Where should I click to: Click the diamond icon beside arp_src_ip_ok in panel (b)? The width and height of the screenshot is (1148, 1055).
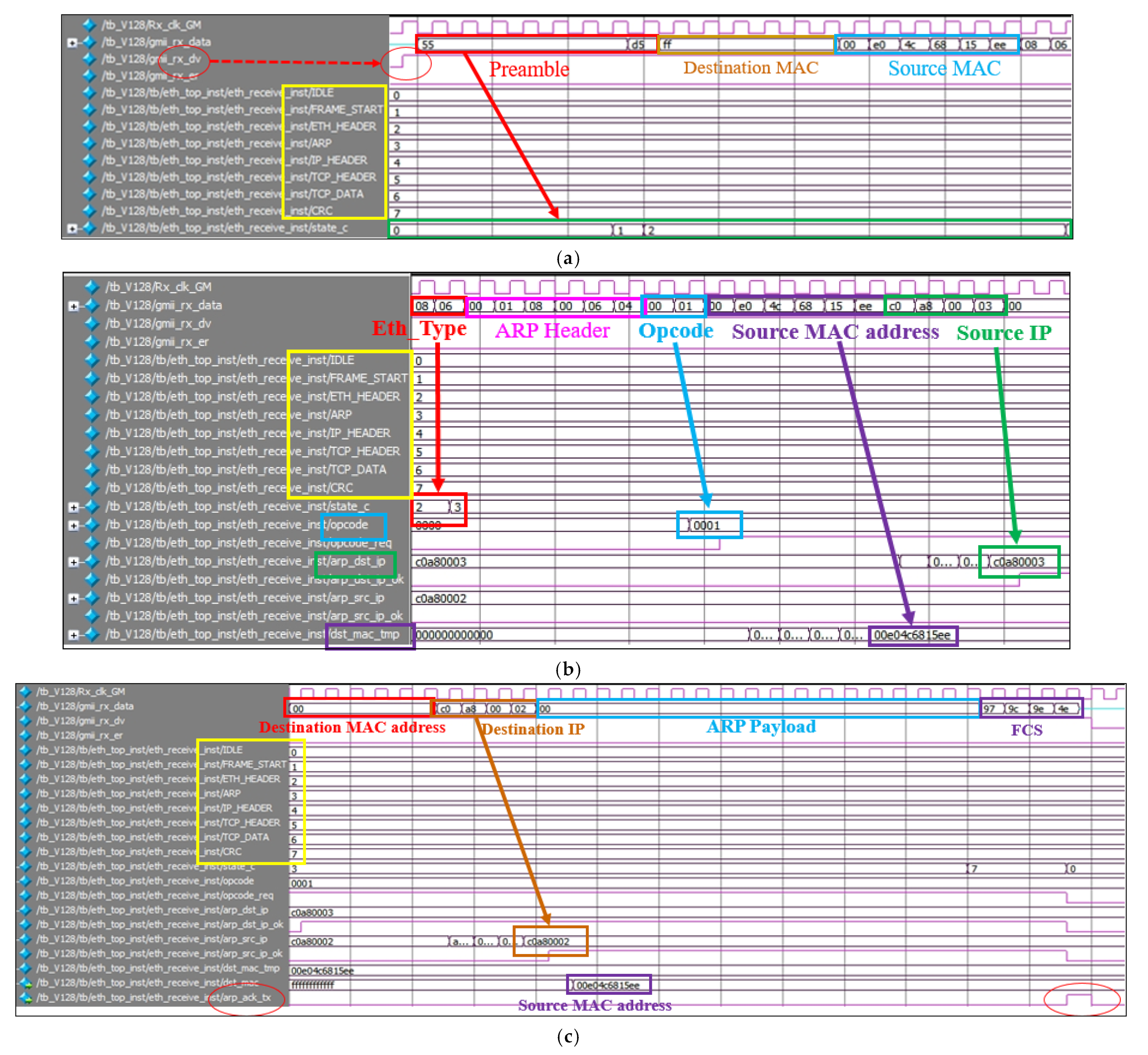(92, 616)
